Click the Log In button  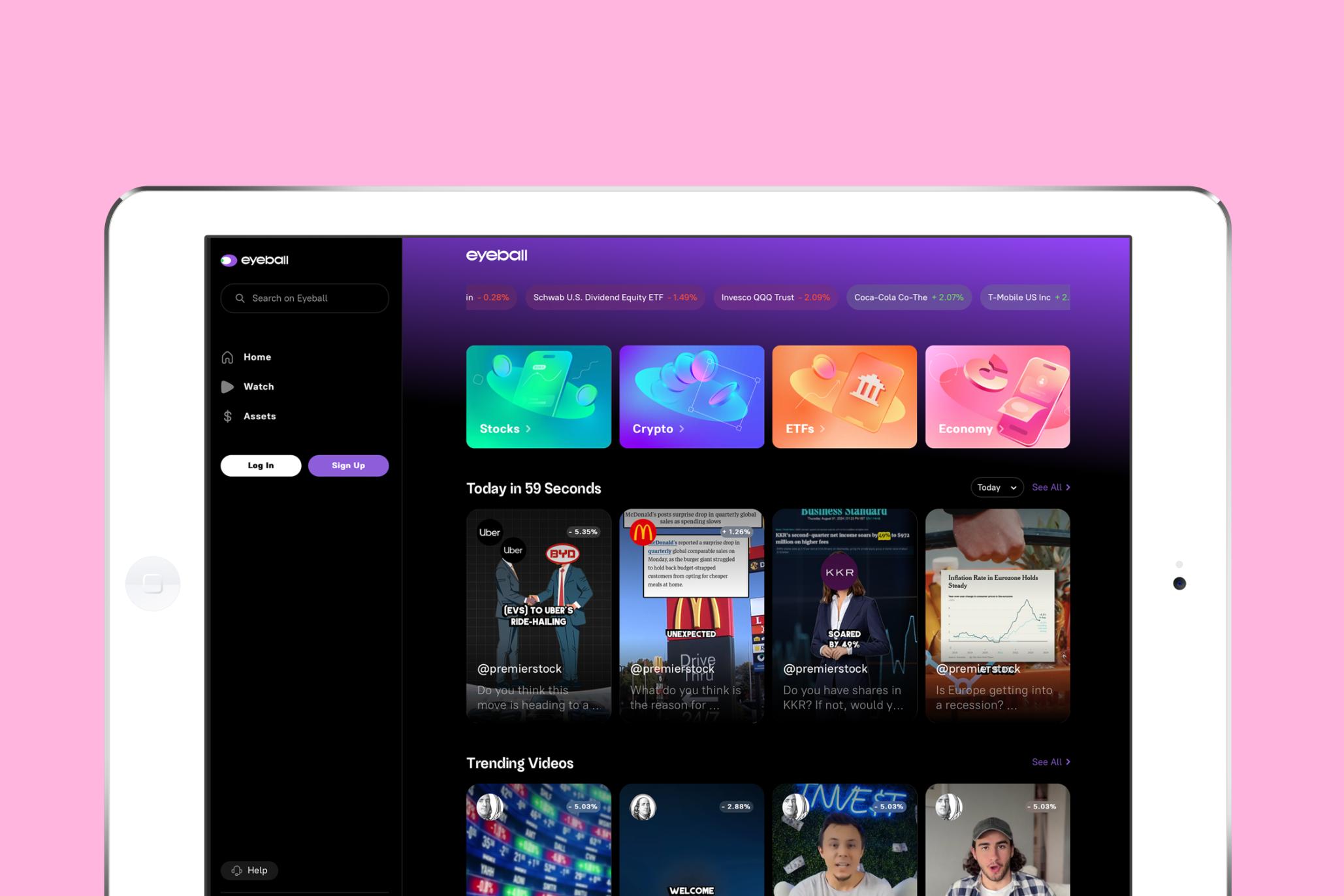pos(261,466)
